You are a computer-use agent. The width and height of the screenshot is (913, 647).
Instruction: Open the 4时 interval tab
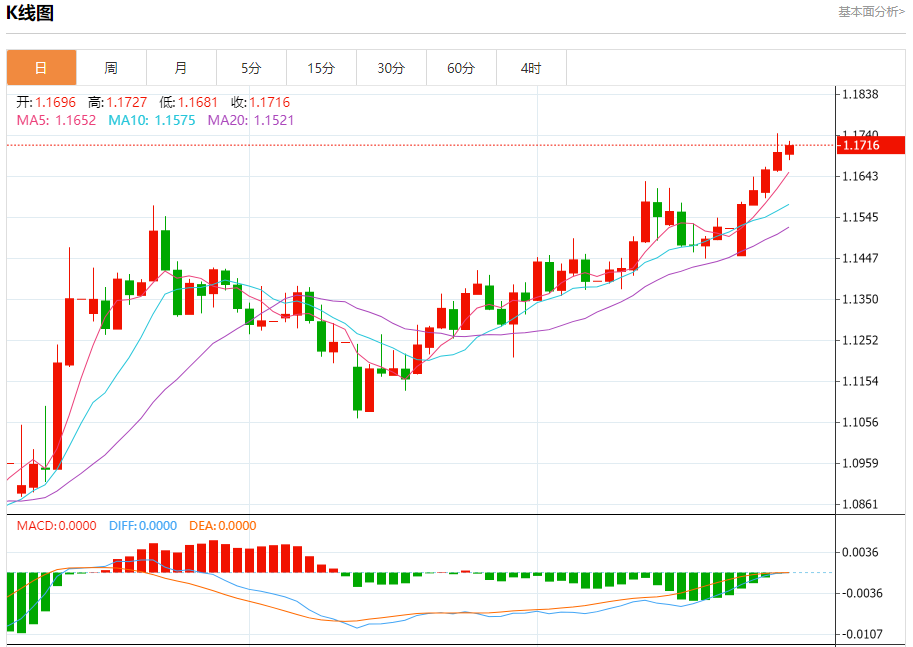(530, 68)
